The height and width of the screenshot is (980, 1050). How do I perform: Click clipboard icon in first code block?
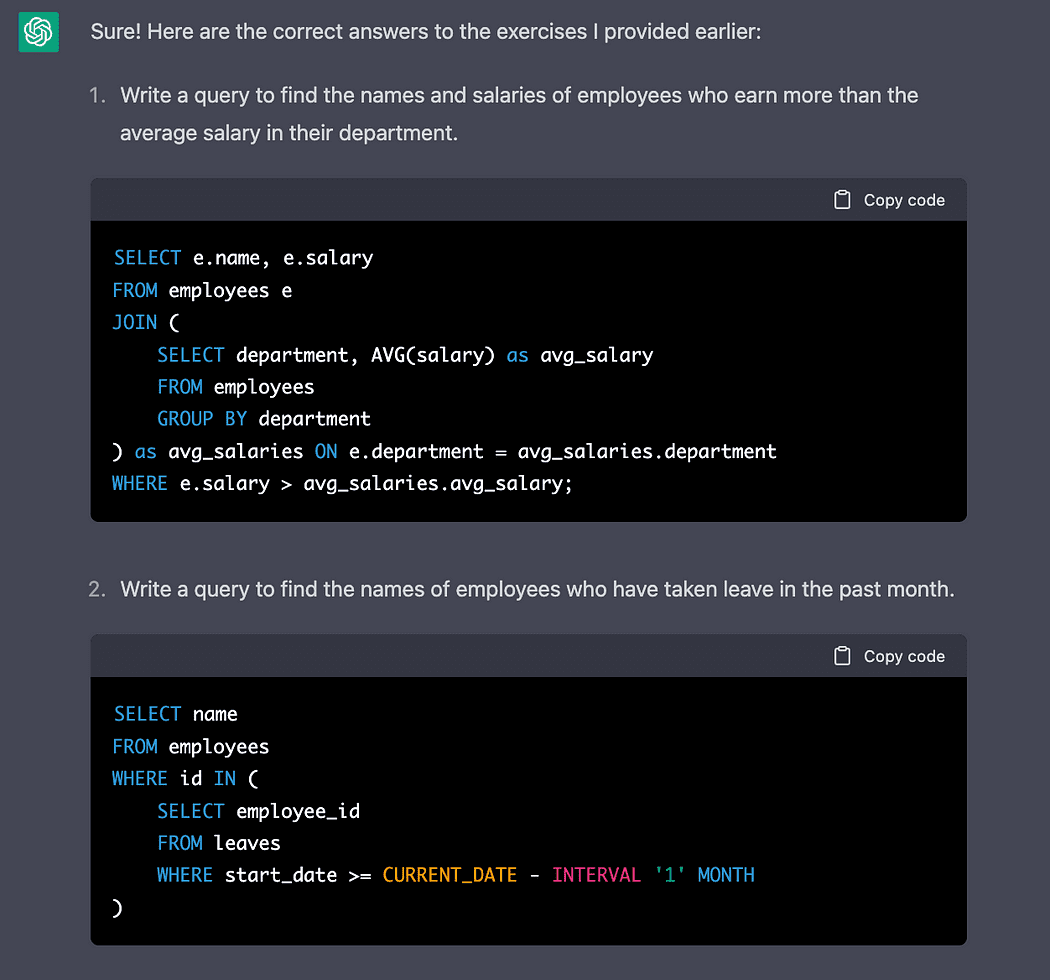point(842,200)
